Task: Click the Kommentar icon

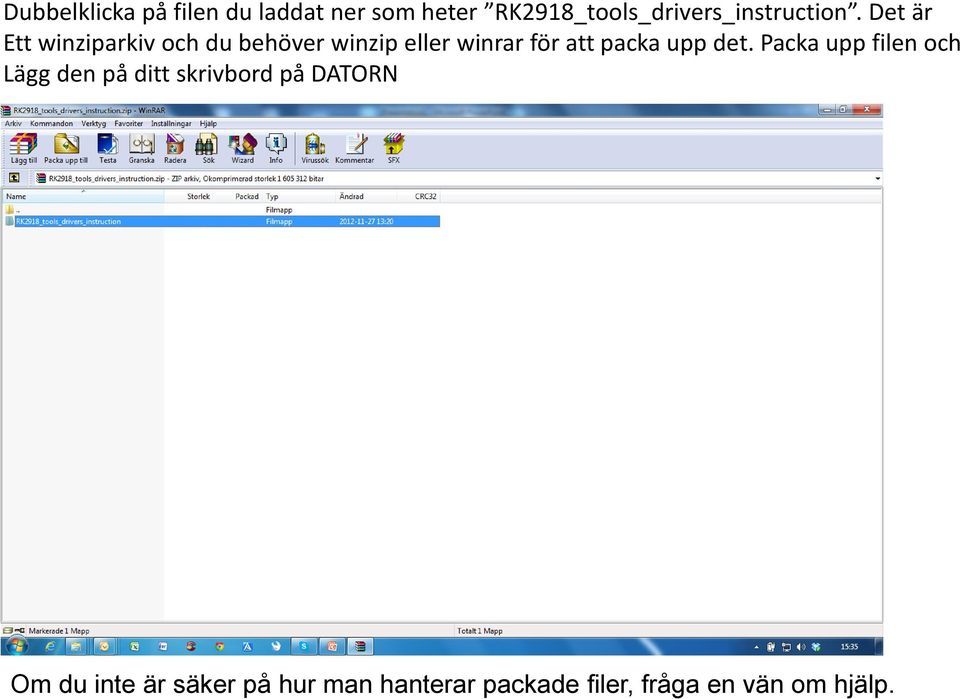Action: [354, 149]
